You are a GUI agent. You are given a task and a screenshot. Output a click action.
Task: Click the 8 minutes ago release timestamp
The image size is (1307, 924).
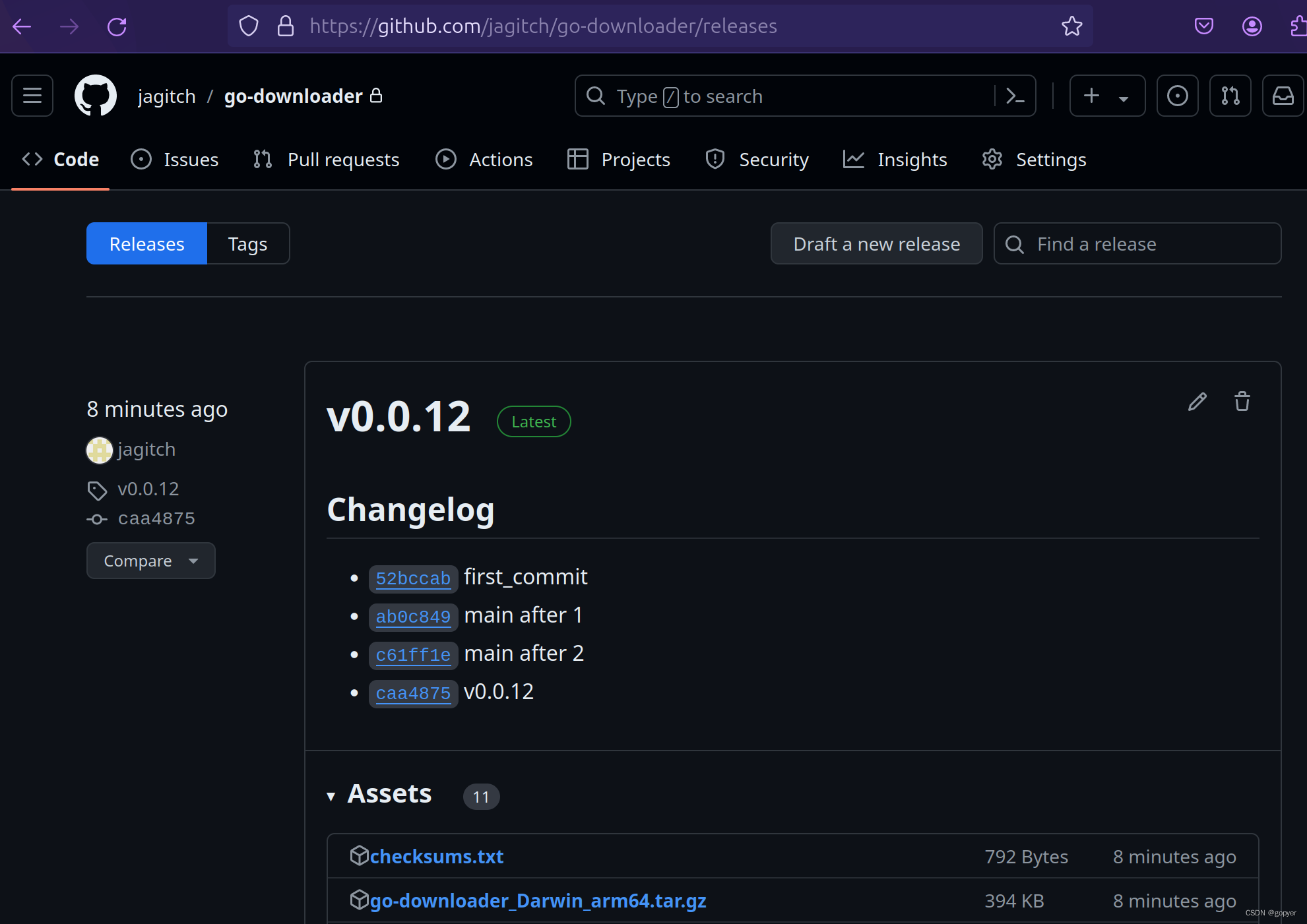click(157, 410)
